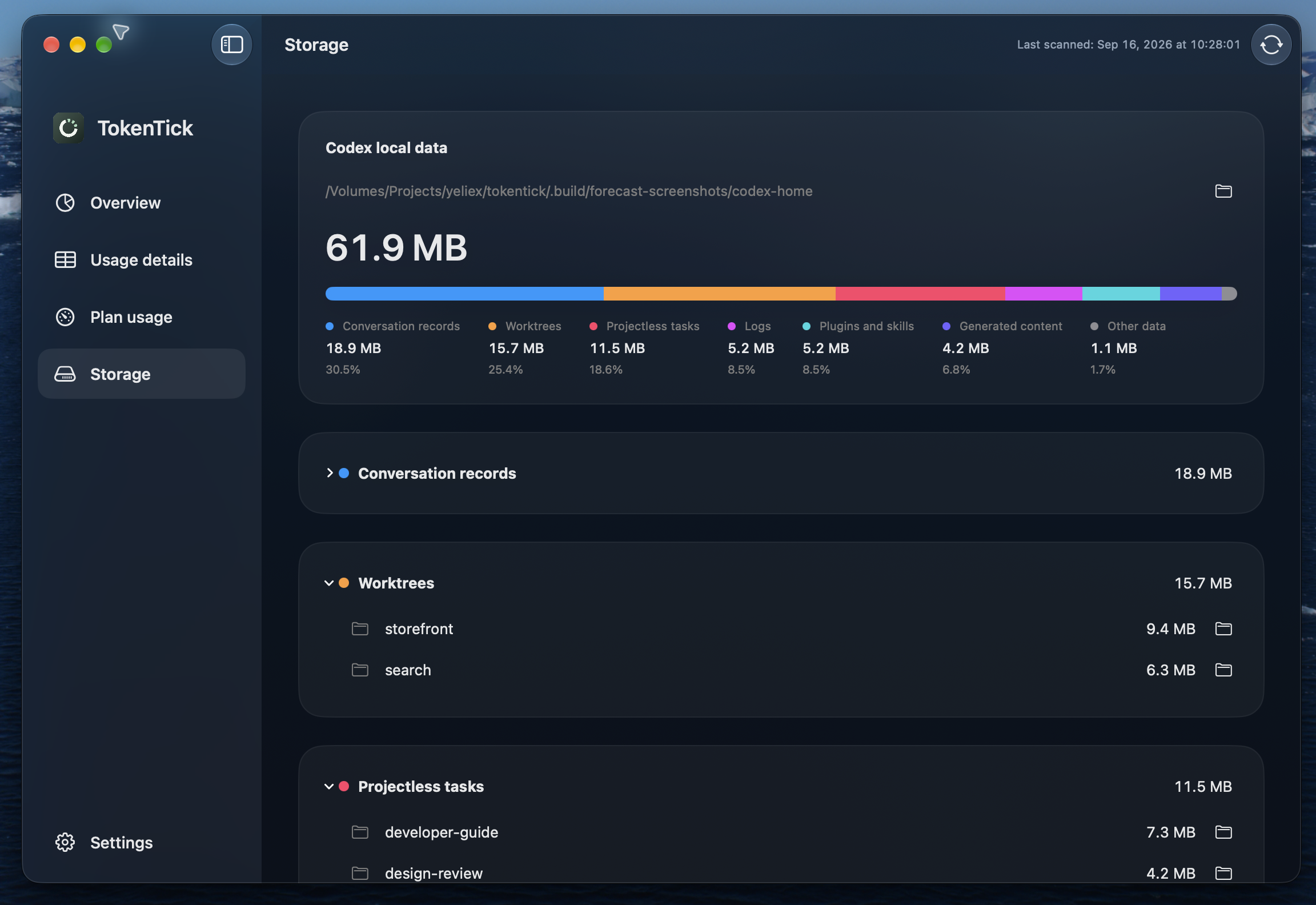This screenshot has height=905, width=1316.
Task: Click the Logs legend label
Action: click(758, 326)
